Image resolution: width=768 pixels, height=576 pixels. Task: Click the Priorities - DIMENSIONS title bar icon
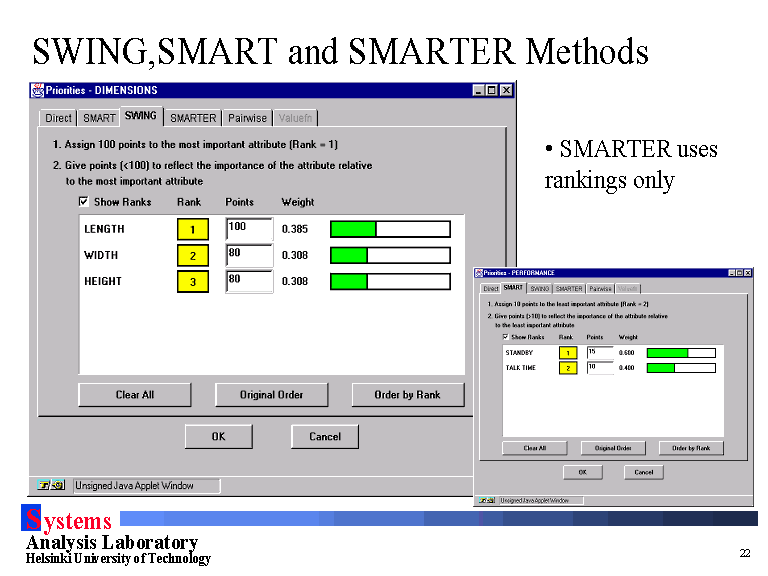pos(38,90)
